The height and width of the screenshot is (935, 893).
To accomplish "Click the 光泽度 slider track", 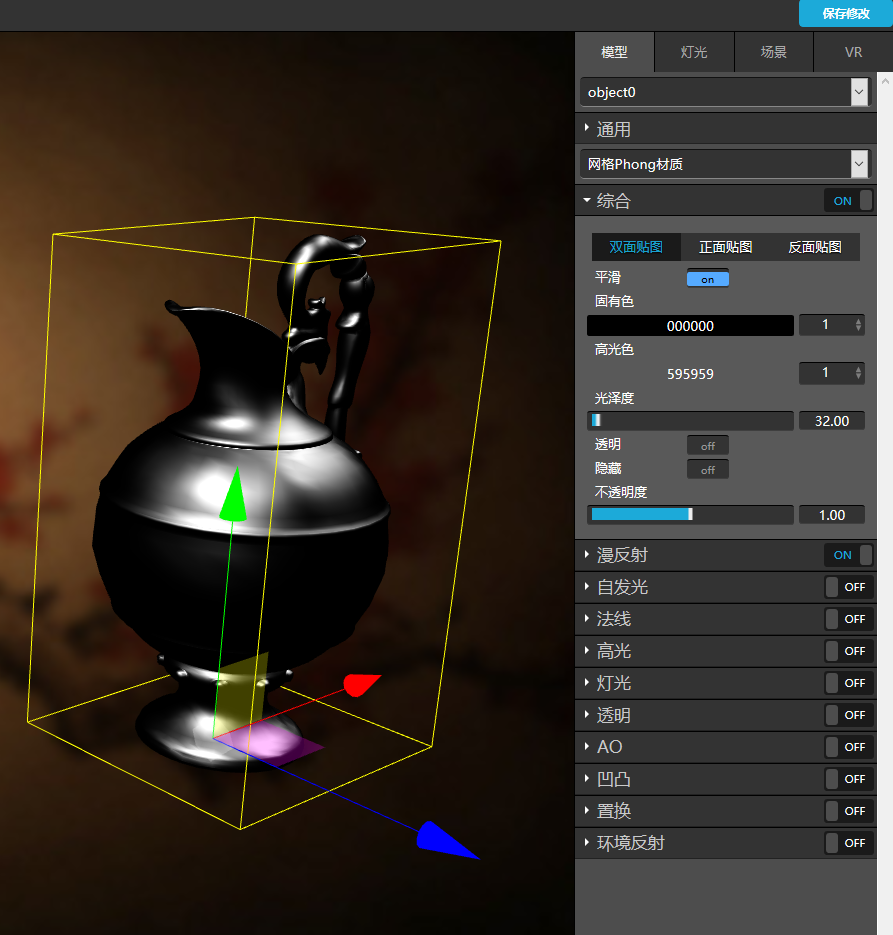I will 690,420.
